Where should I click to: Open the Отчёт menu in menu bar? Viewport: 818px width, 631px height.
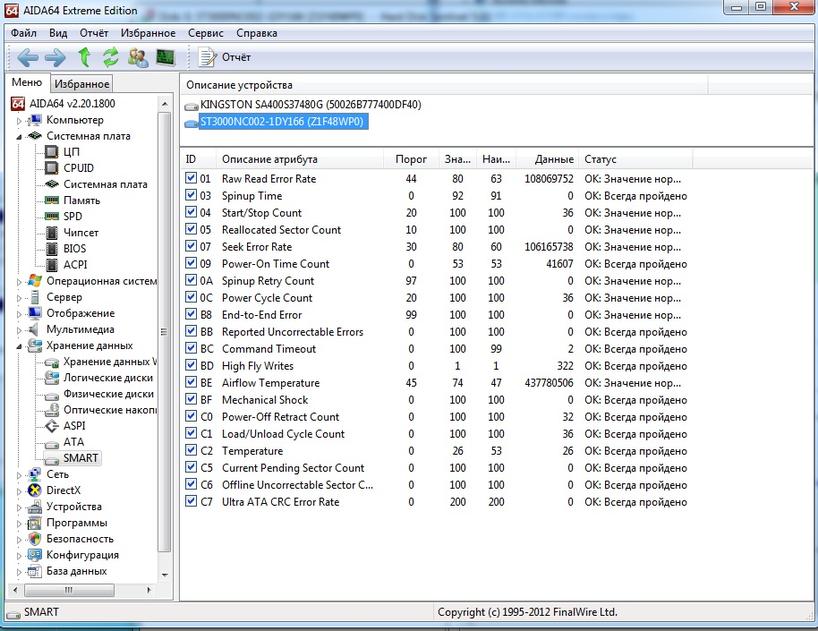point(94,33)
